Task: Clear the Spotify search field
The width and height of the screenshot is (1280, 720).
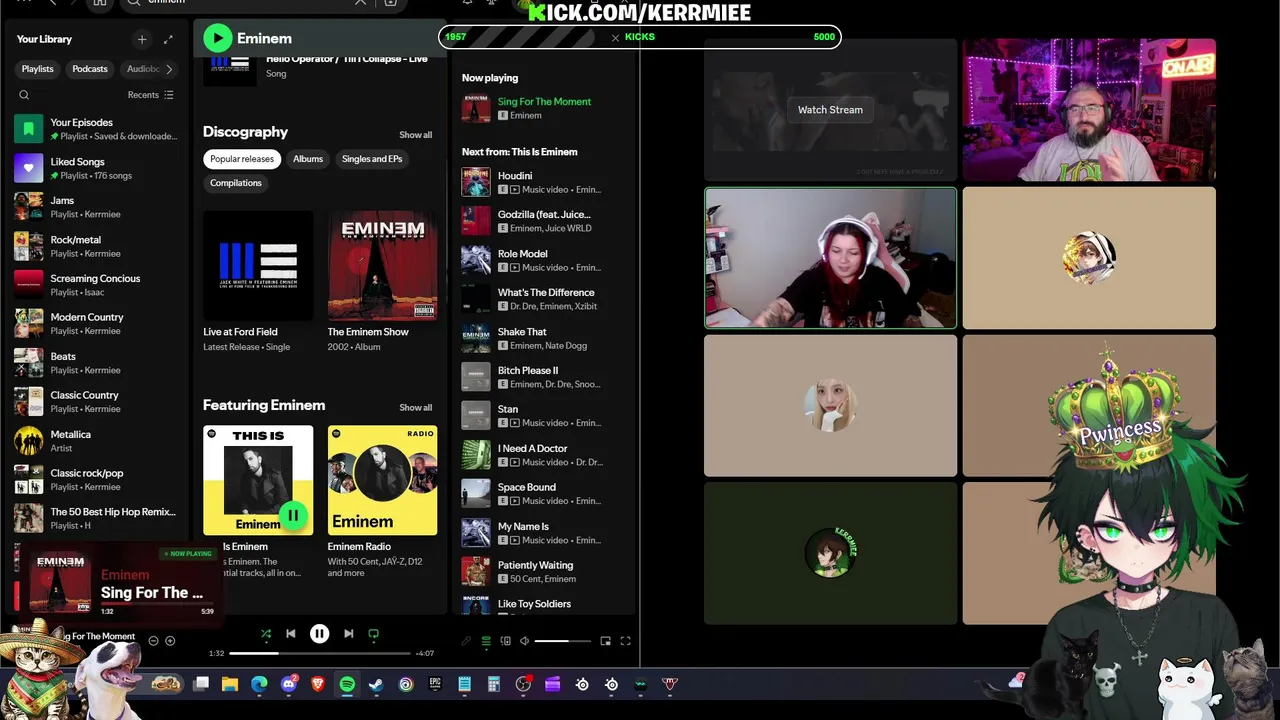Action: point(361,3)
